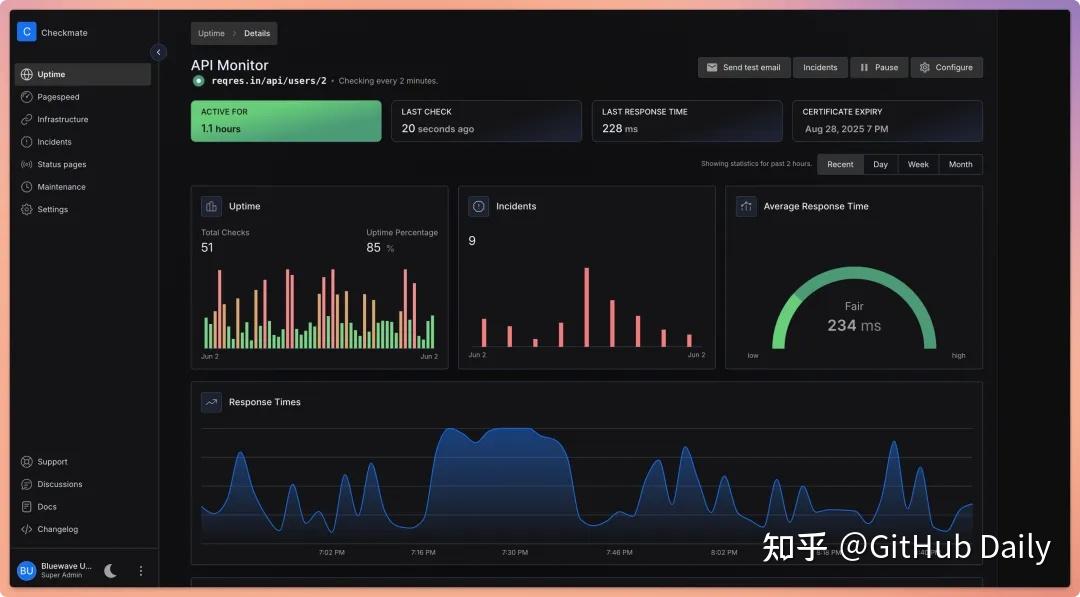Pause the API monitor
Image resolution: width=1080 pixels, height=597 pixels.
pyautogui.click(x=878, y=67)
